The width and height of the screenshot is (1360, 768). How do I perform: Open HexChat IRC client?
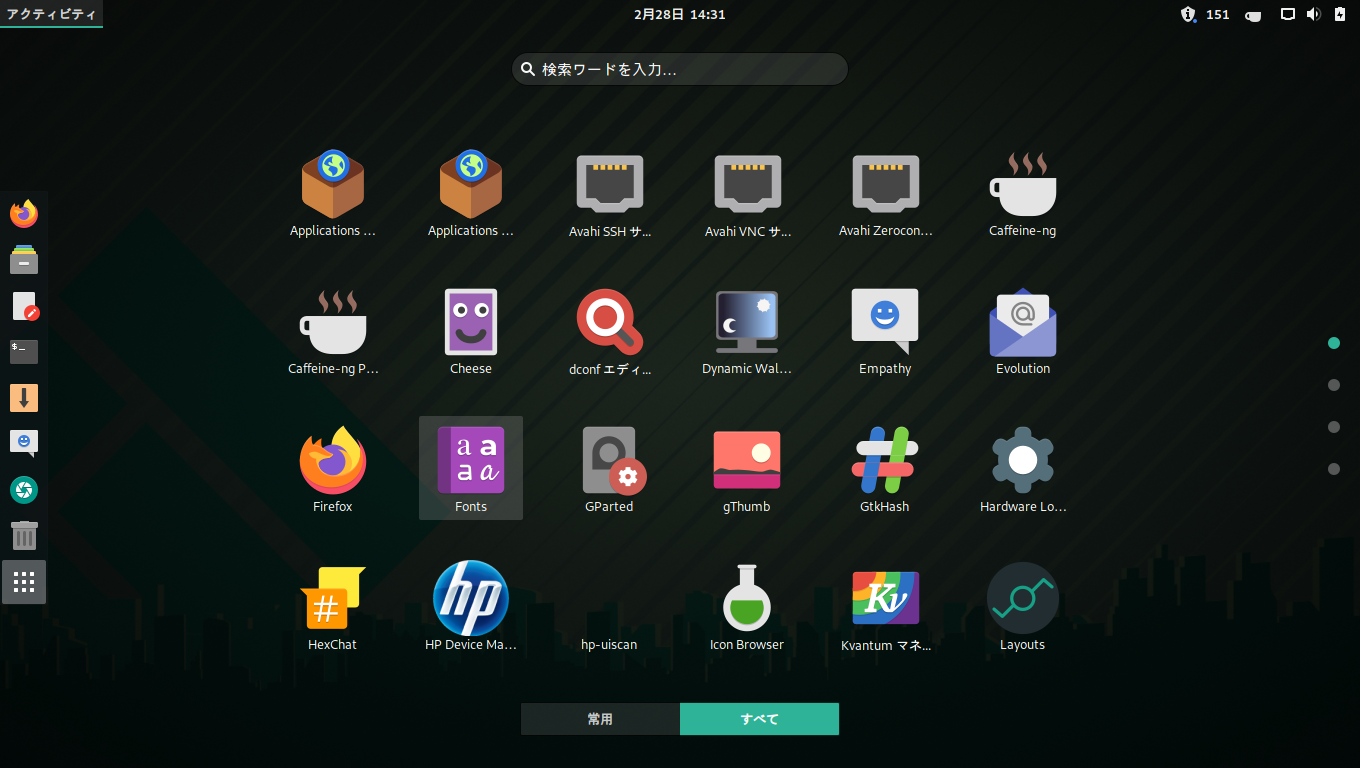[x=333, y=608]
